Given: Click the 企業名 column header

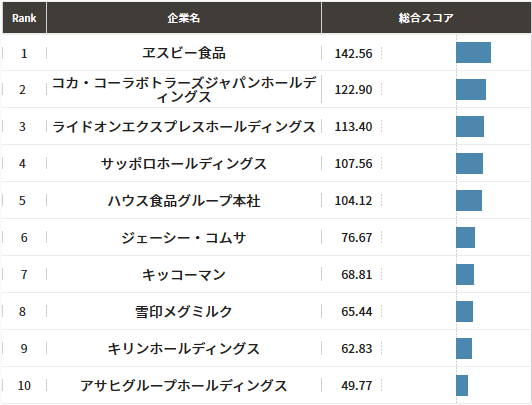Looking at the screenshot, I should [x=184, y=18].
